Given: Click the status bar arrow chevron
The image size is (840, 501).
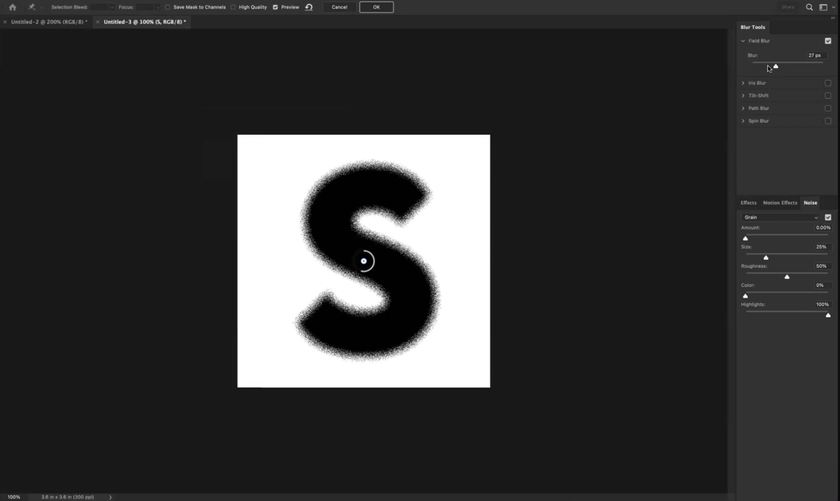Looking at the screenshot, I should [x=110, y=497].
